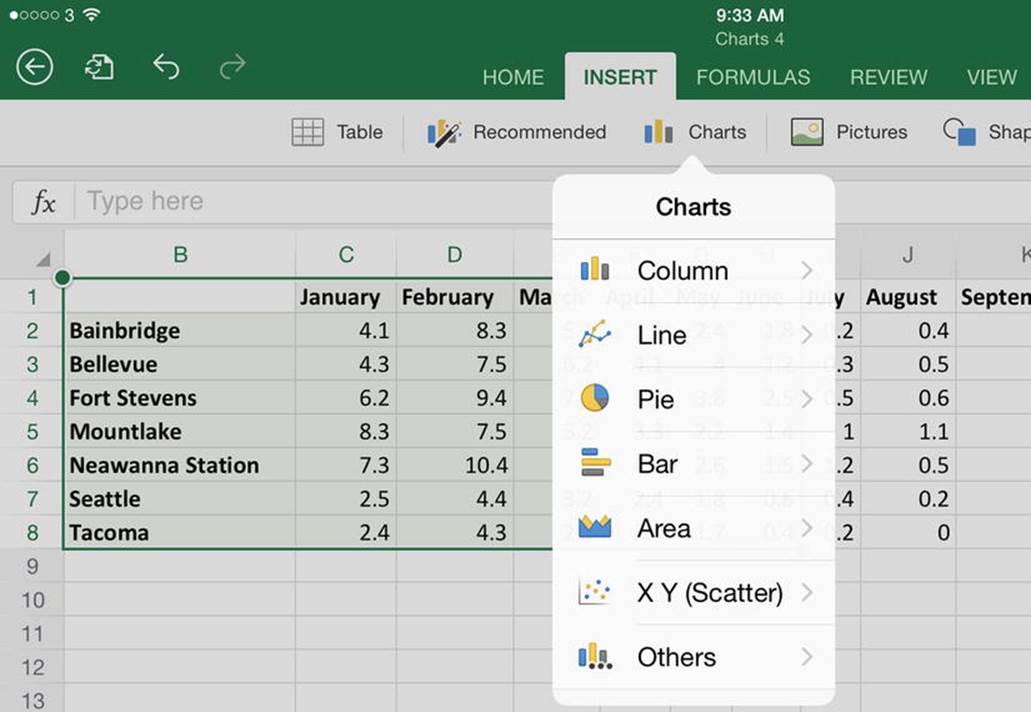
Task: Select column J header
Action: click(x=907, y=254)
